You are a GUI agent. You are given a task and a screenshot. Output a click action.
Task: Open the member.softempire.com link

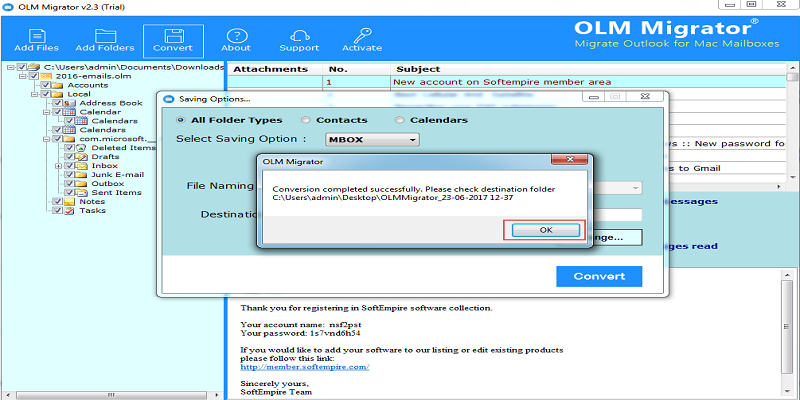tap(305, 367)
